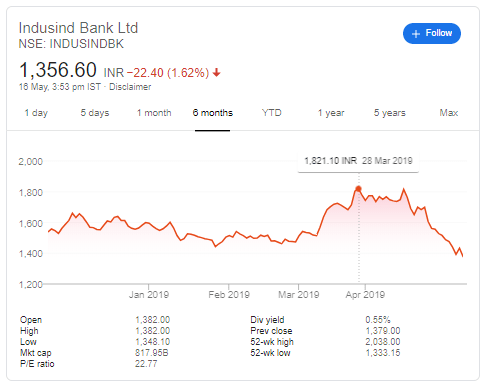Open the Disclaimer link
The image size is (491, 386).
[130, 87]
